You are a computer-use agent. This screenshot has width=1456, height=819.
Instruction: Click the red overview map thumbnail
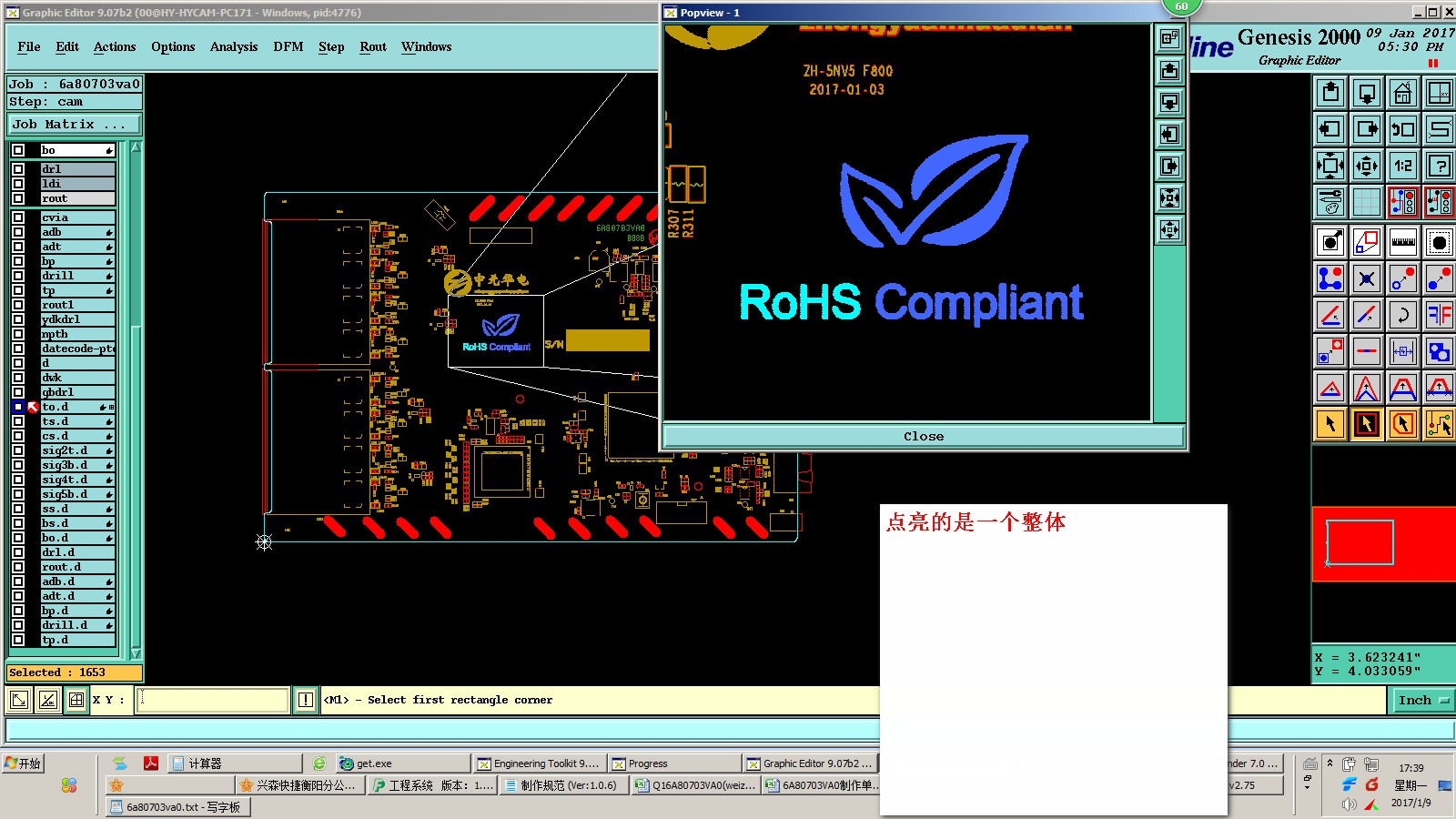(1383, 544)
